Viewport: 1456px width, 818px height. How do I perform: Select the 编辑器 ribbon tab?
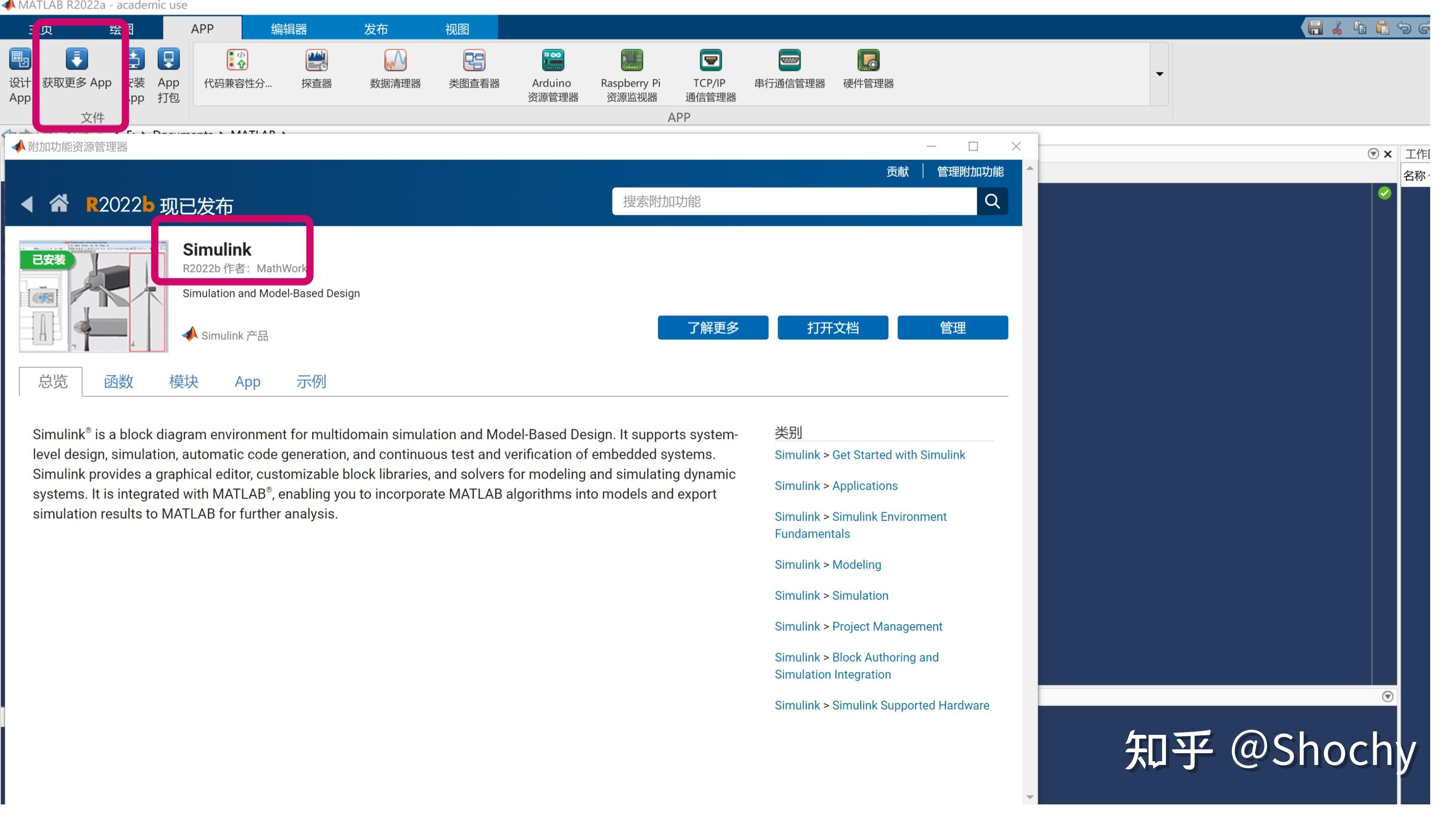(x=288, y=29)
